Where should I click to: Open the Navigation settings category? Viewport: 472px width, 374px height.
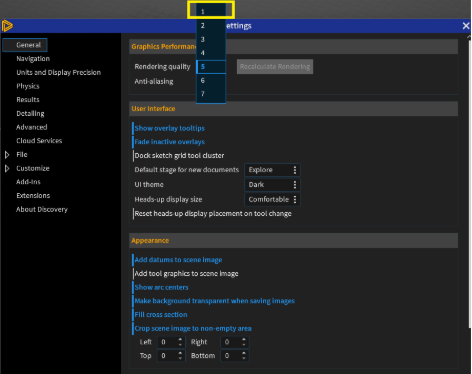pos(33,59)
